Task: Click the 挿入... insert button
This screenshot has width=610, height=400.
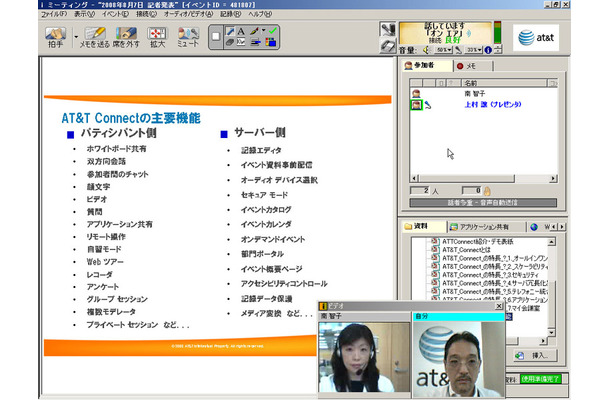Action: tap(535, 355)
